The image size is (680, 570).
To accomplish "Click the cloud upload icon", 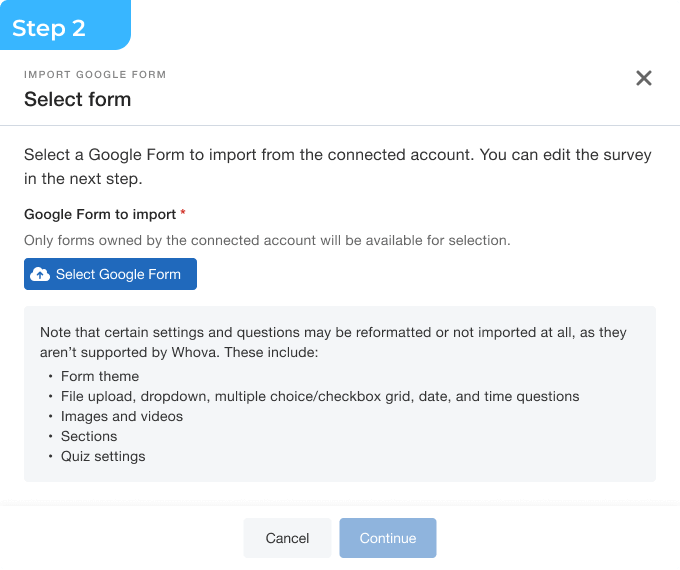I will click(x=40, y=274).
